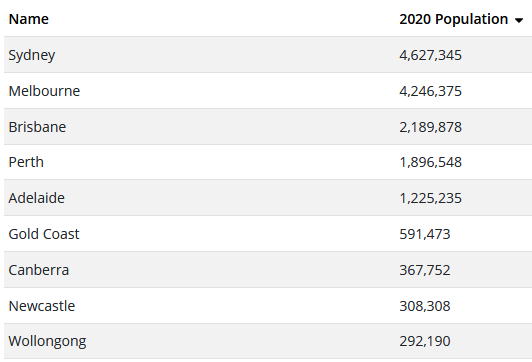
Task: Select the Melbourne city name
Action: [44, 91]
